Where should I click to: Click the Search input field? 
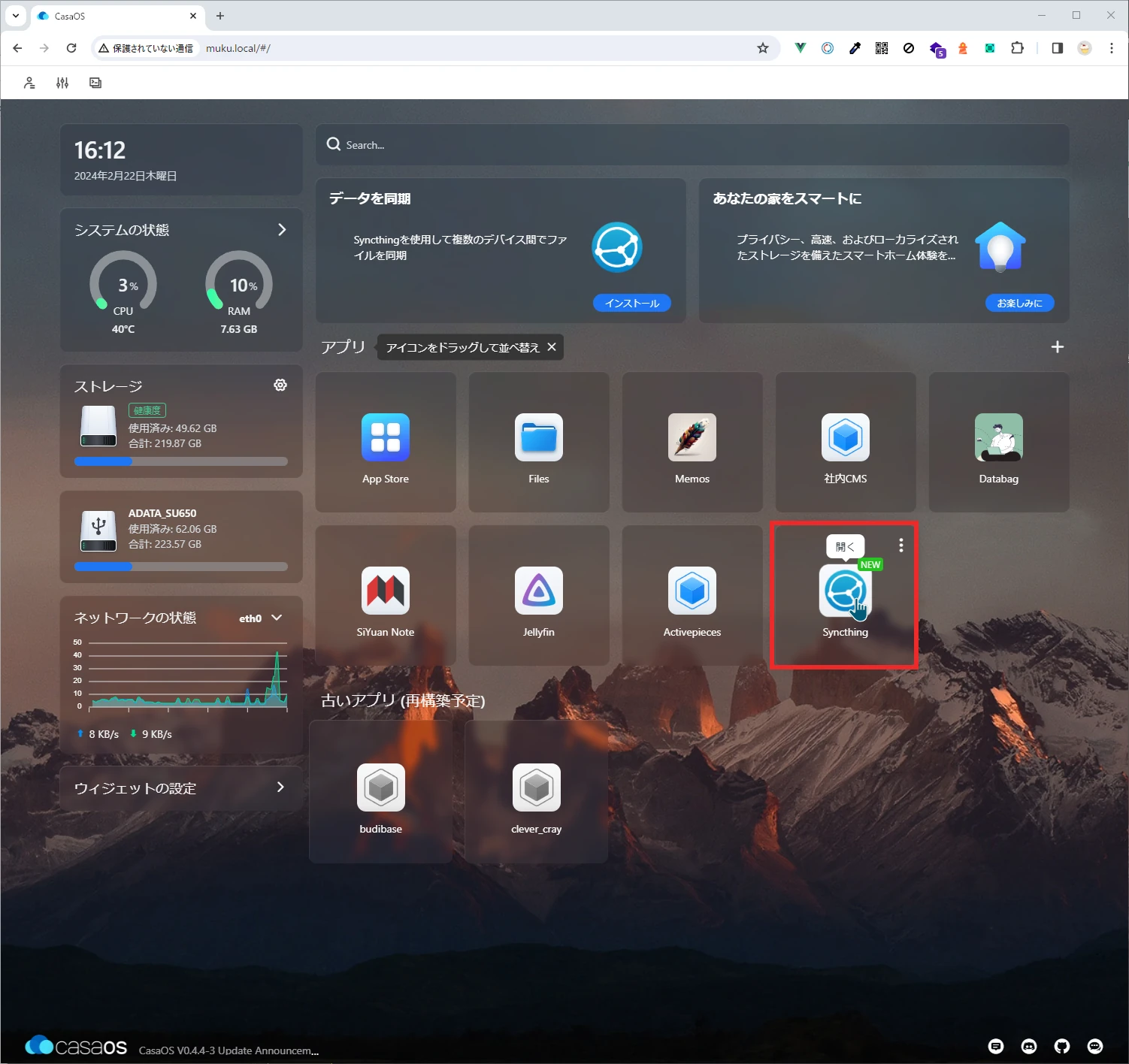click(692, 144)
